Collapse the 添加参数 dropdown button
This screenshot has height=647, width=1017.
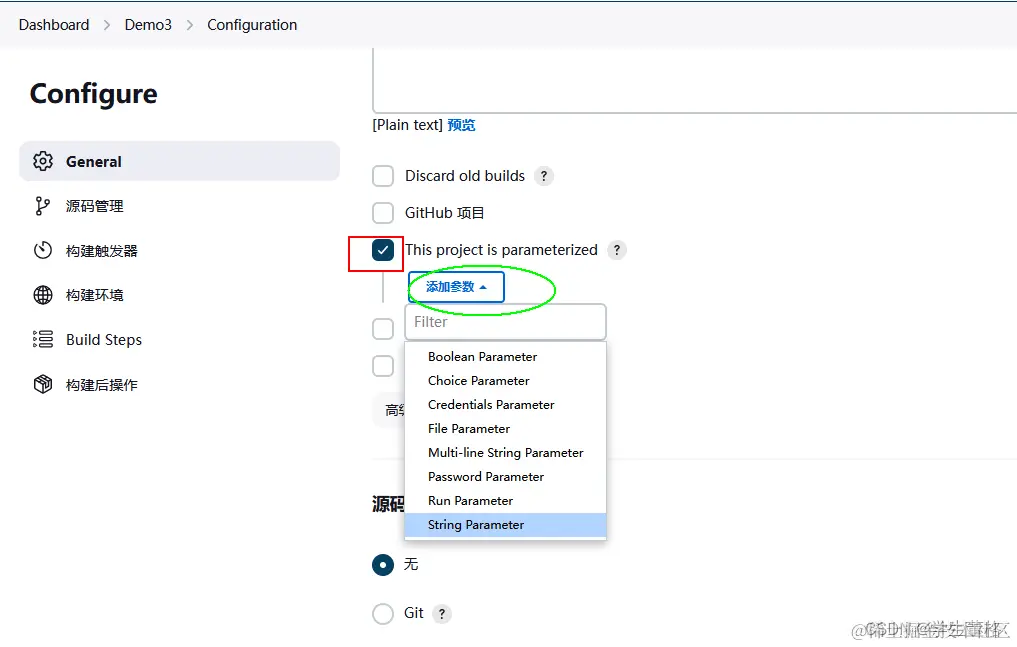click(x=456, y=287)
